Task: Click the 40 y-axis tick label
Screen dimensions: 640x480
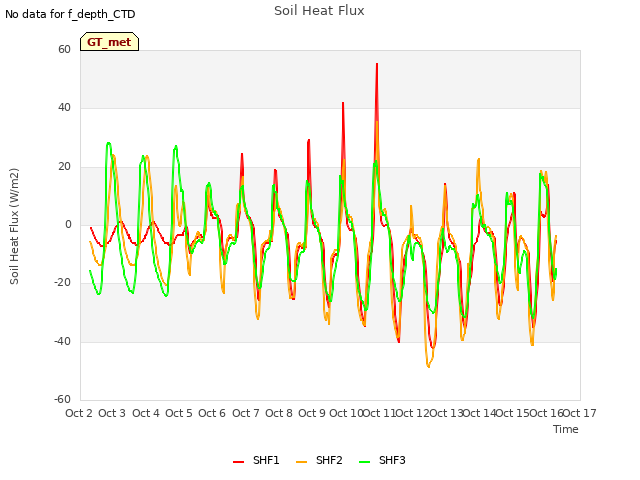Action: (x=64, y=108)
